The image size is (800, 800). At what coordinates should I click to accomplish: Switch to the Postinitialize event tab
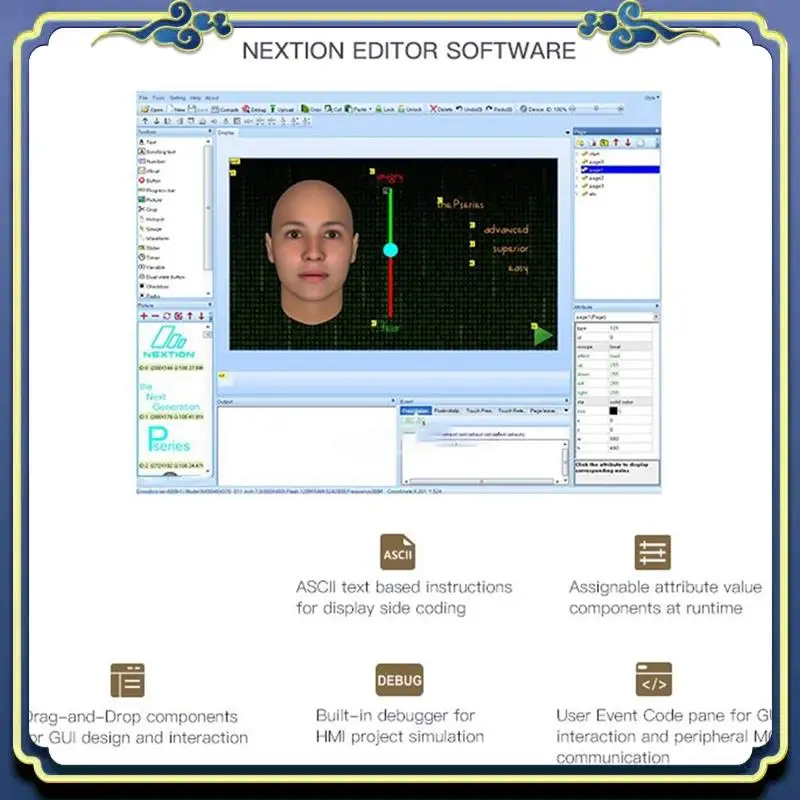coord(447,411)
